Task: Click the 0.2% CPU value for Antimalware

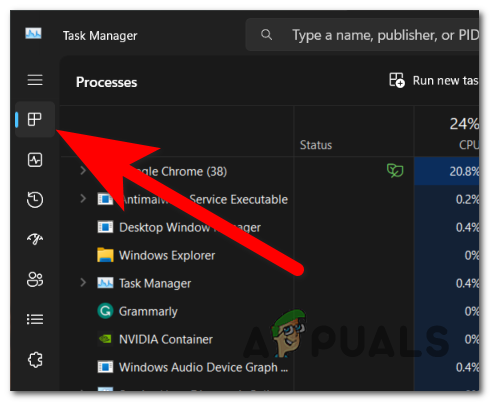Action: [x=467, y=199]
